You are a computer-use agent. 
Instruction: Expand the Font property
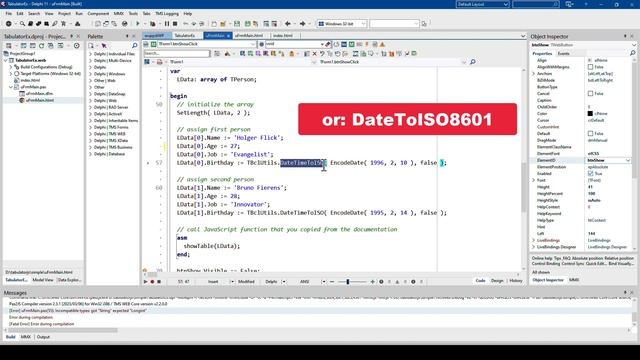click(534, 180)
